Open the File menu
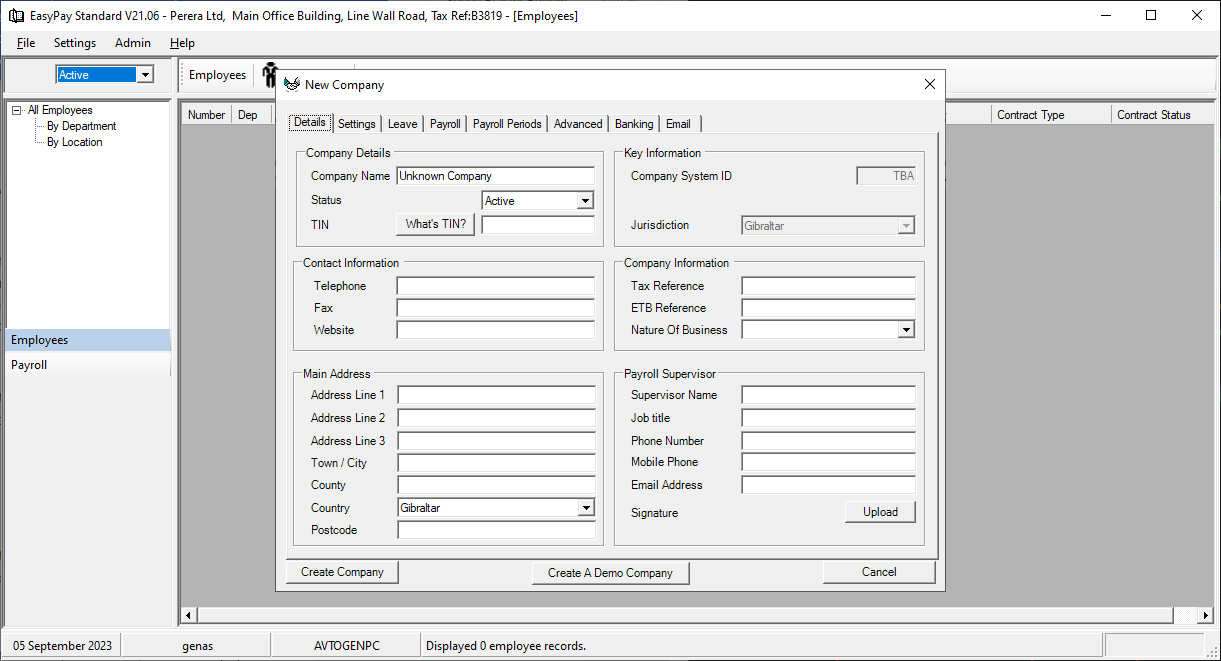 tap(26, 43)
